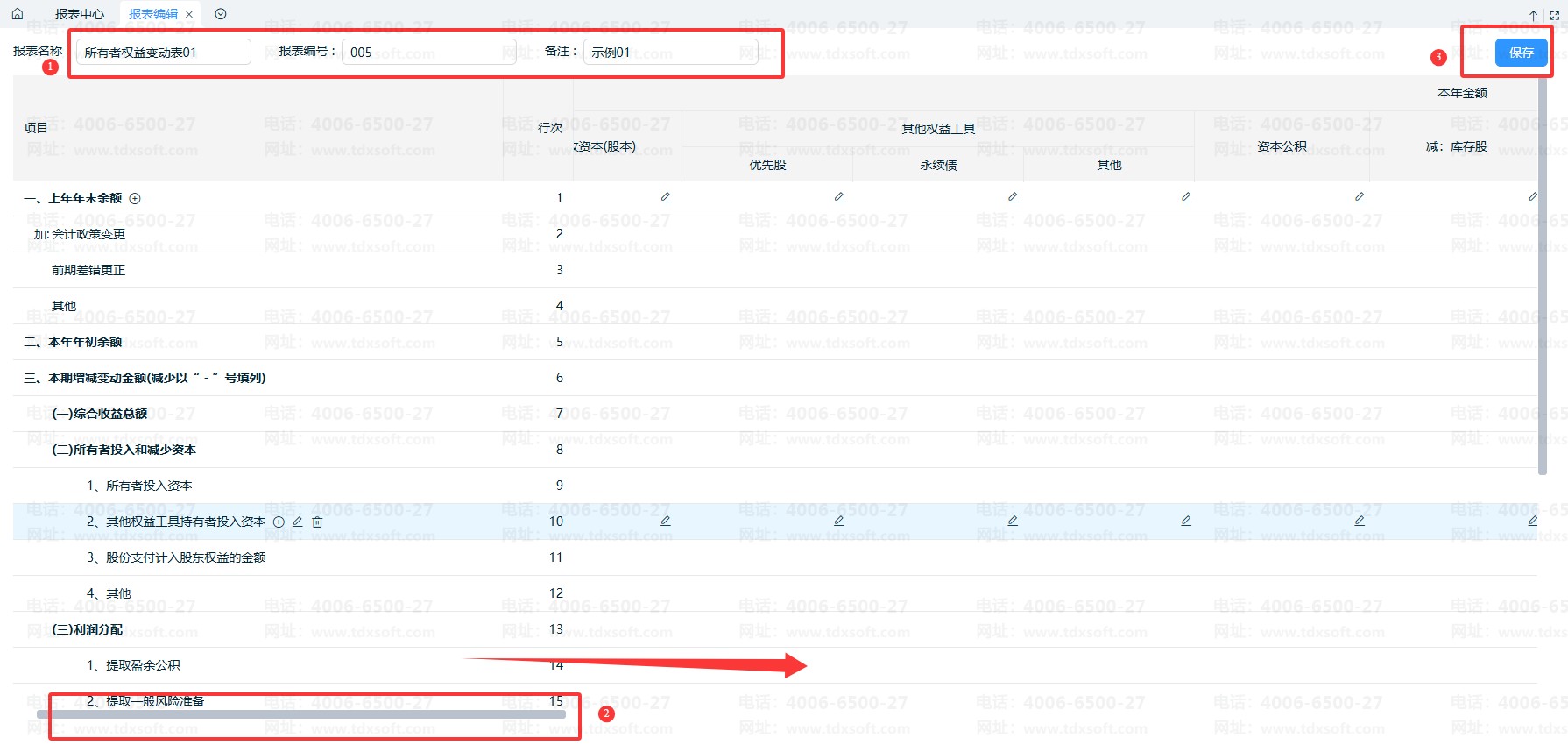
Task: Add sub-row under 上年年末余额 with plus icon
Action: [x=135, y=199]
